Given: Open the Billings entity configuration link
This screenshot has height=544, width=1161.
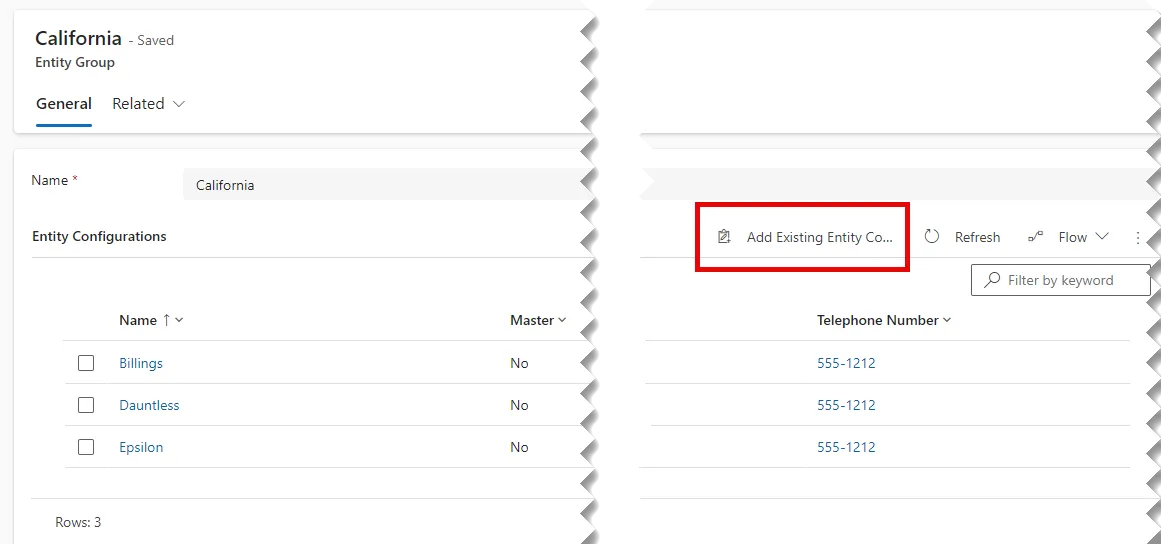Looking at the screenshot, I should pyautogui.click(x=141, y=363).
